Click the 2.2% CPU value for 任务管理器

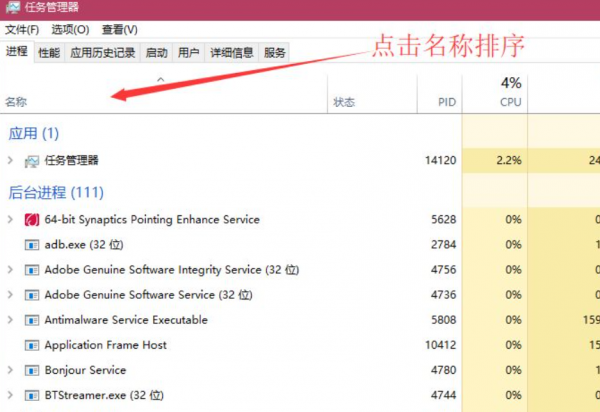(x=509, y=160)
